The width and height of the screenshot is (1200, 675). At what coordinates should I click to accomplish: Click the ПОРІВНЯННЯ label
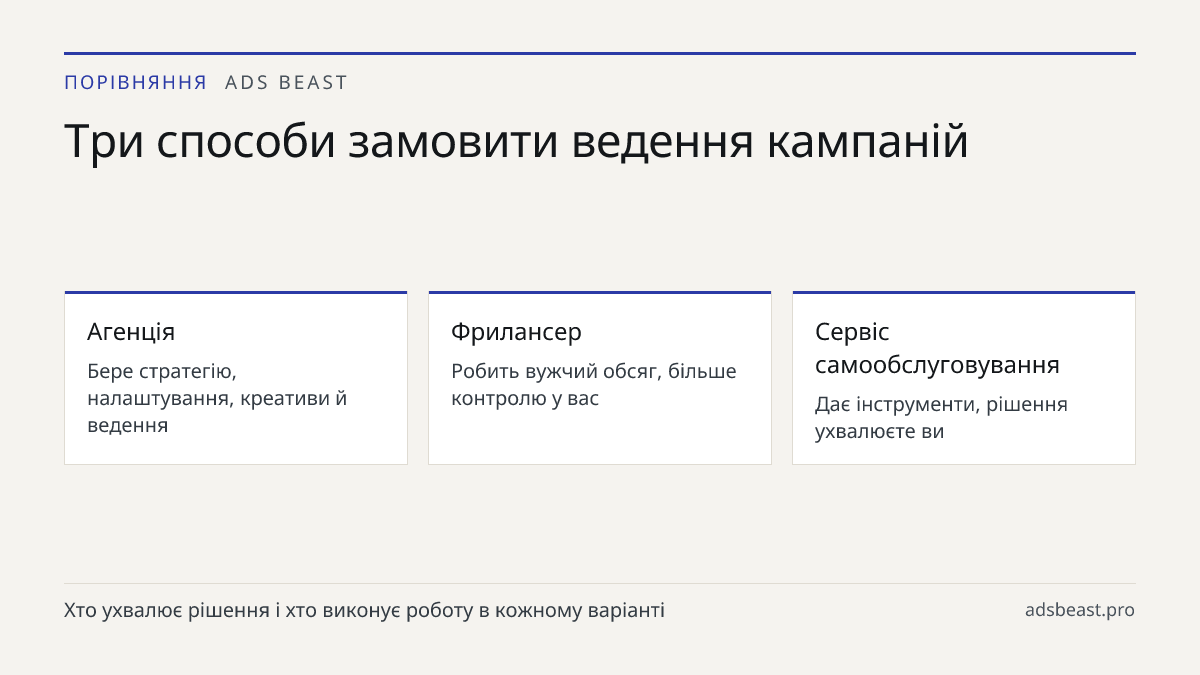coord(135,83)
